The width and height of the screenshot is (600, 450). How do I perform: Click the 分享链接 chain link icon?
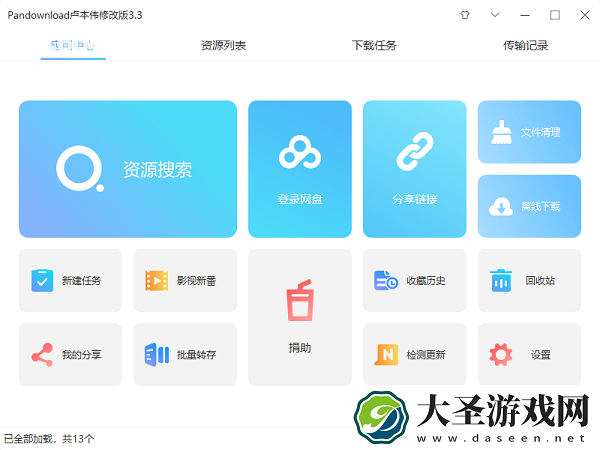tap(415, 152)
